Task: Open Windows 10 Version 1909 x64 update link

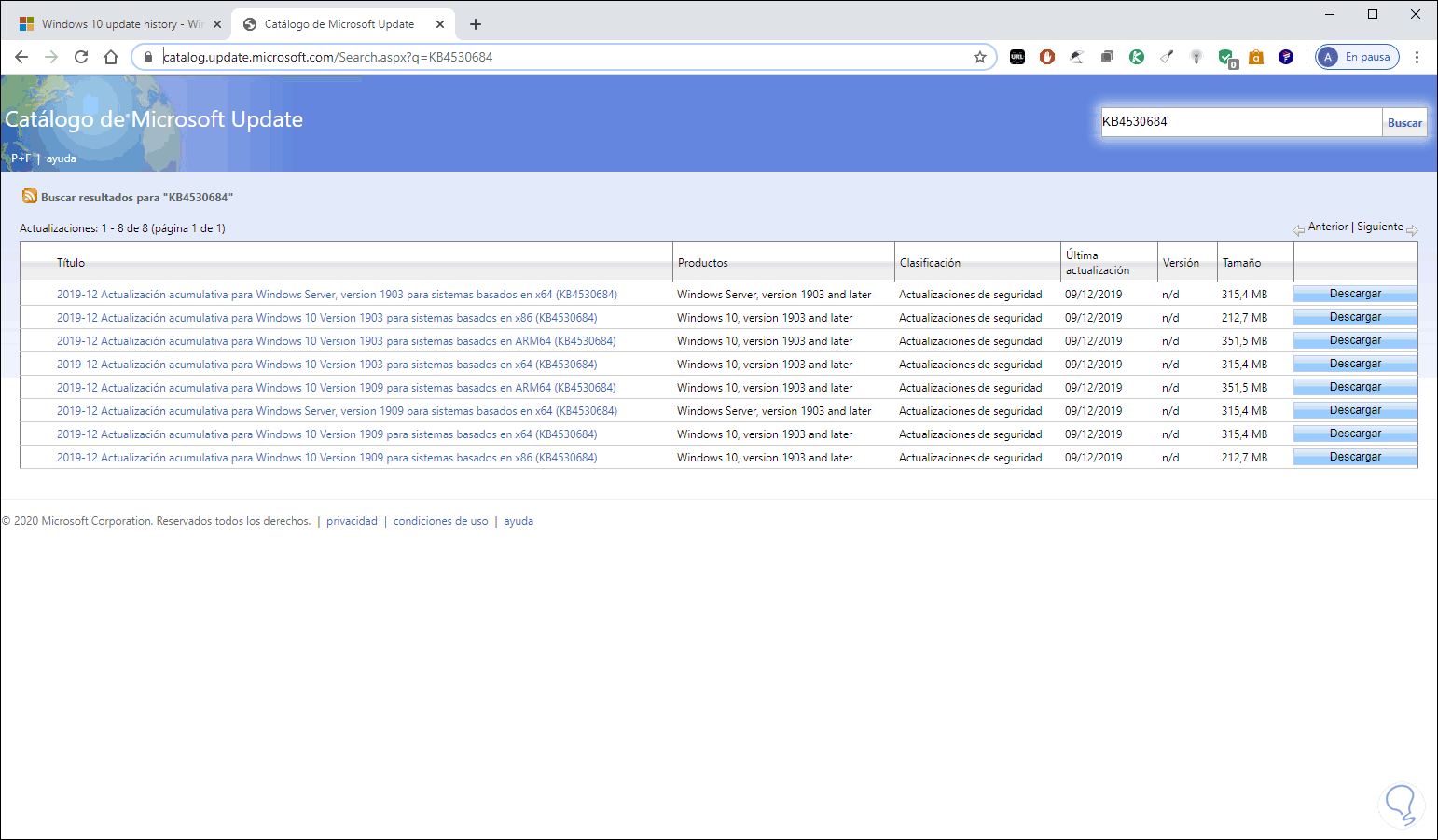Action: coord(326,434)
